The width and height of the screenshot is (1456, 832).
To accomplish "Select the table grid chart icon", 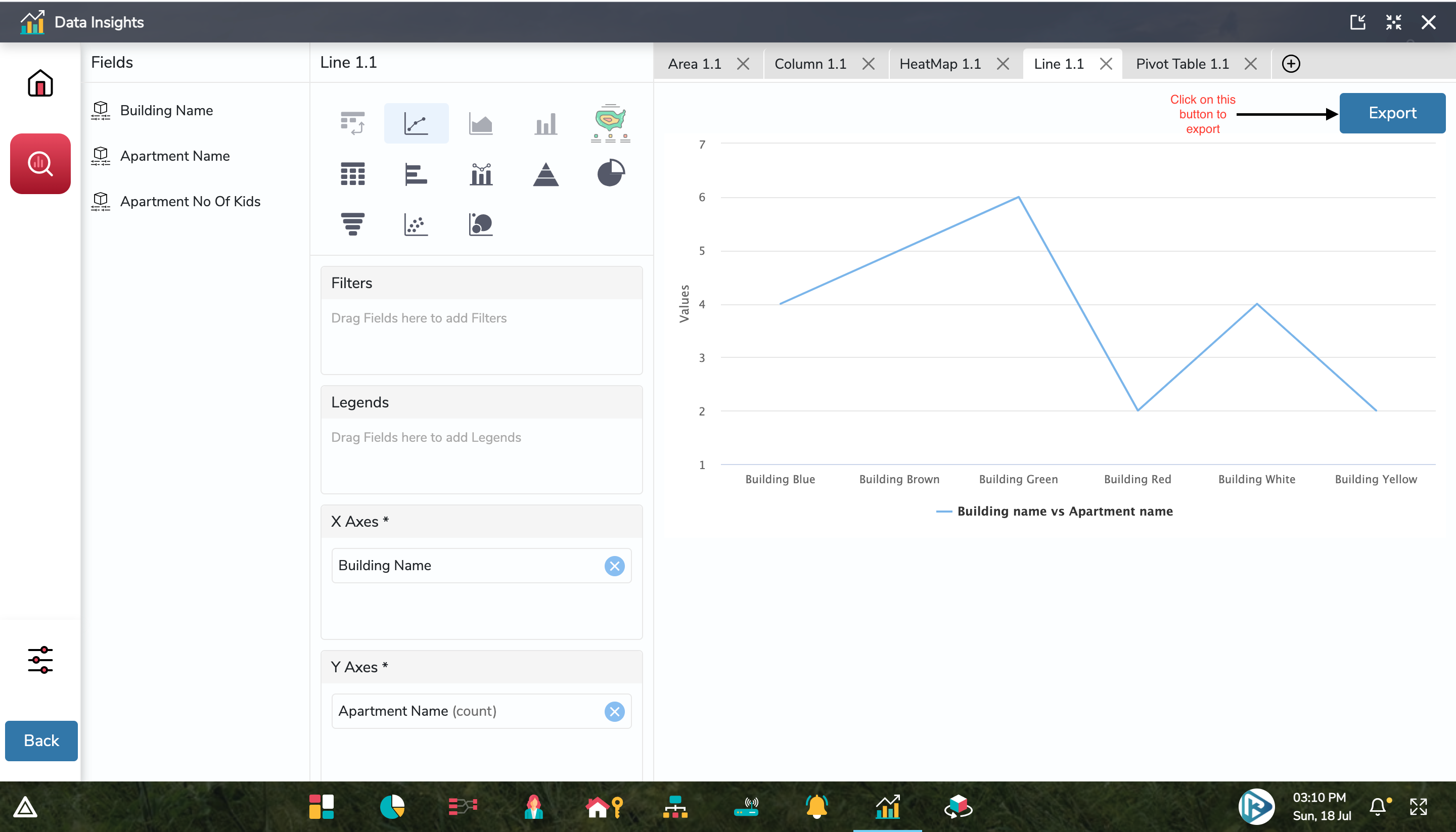I will pyautogui.click(x=352, y=174).
